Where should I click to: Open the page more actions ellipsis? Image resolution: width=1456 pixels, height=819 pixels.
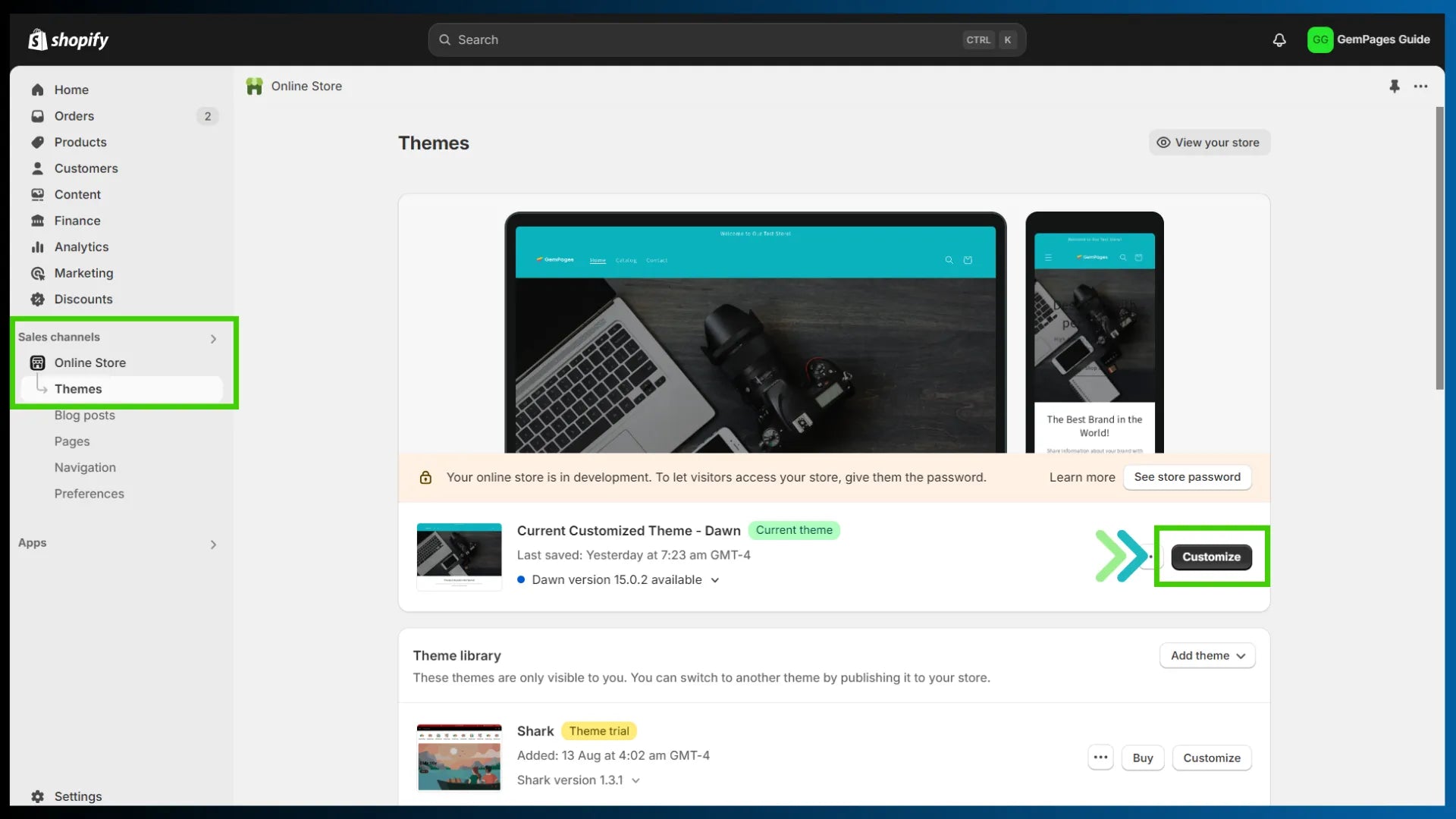1420,86
